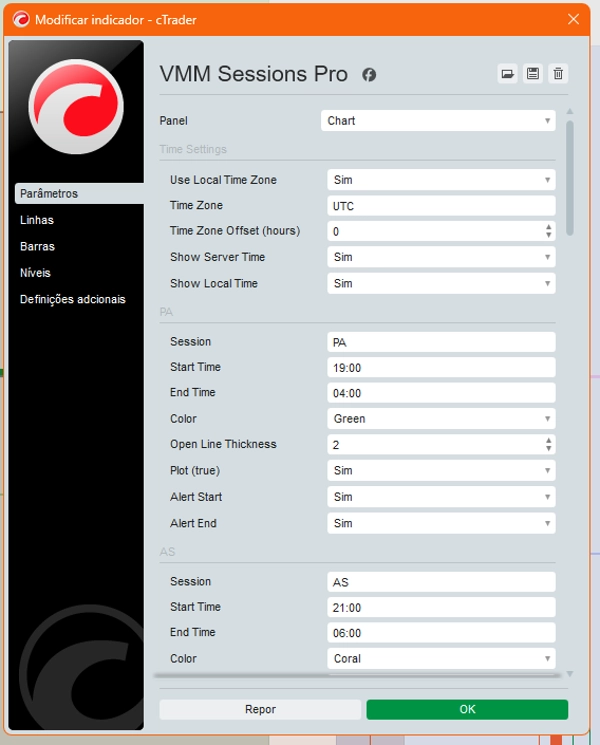Click the scrollbar down arrow
The width and height of the screenshot is (600, 745).
[570, 674]
